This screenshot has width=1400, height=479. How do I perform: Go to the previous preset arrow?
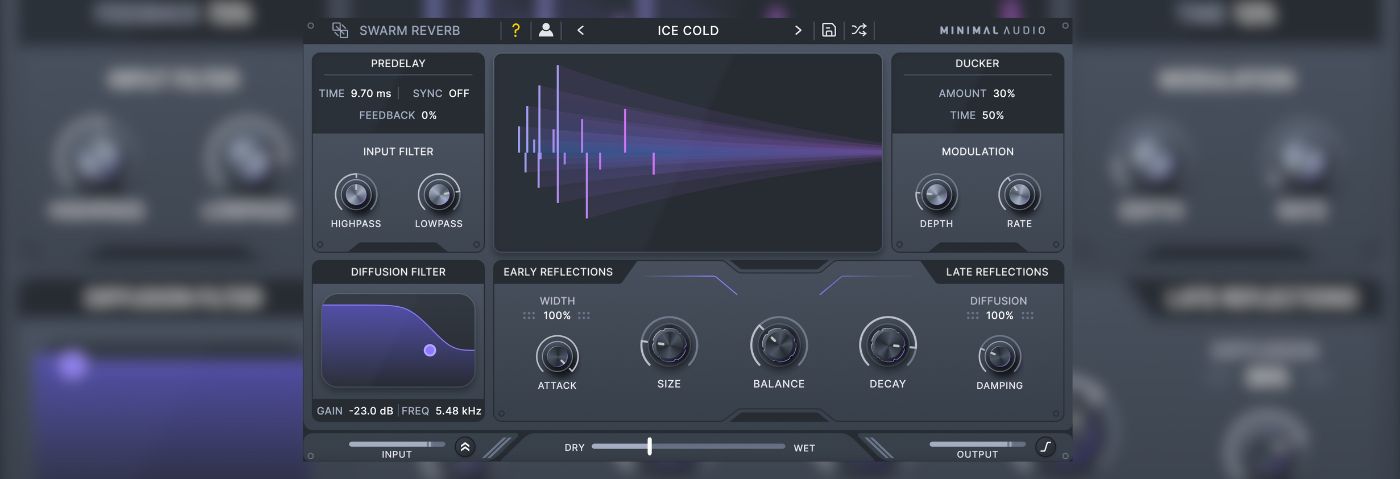[581, 30]
